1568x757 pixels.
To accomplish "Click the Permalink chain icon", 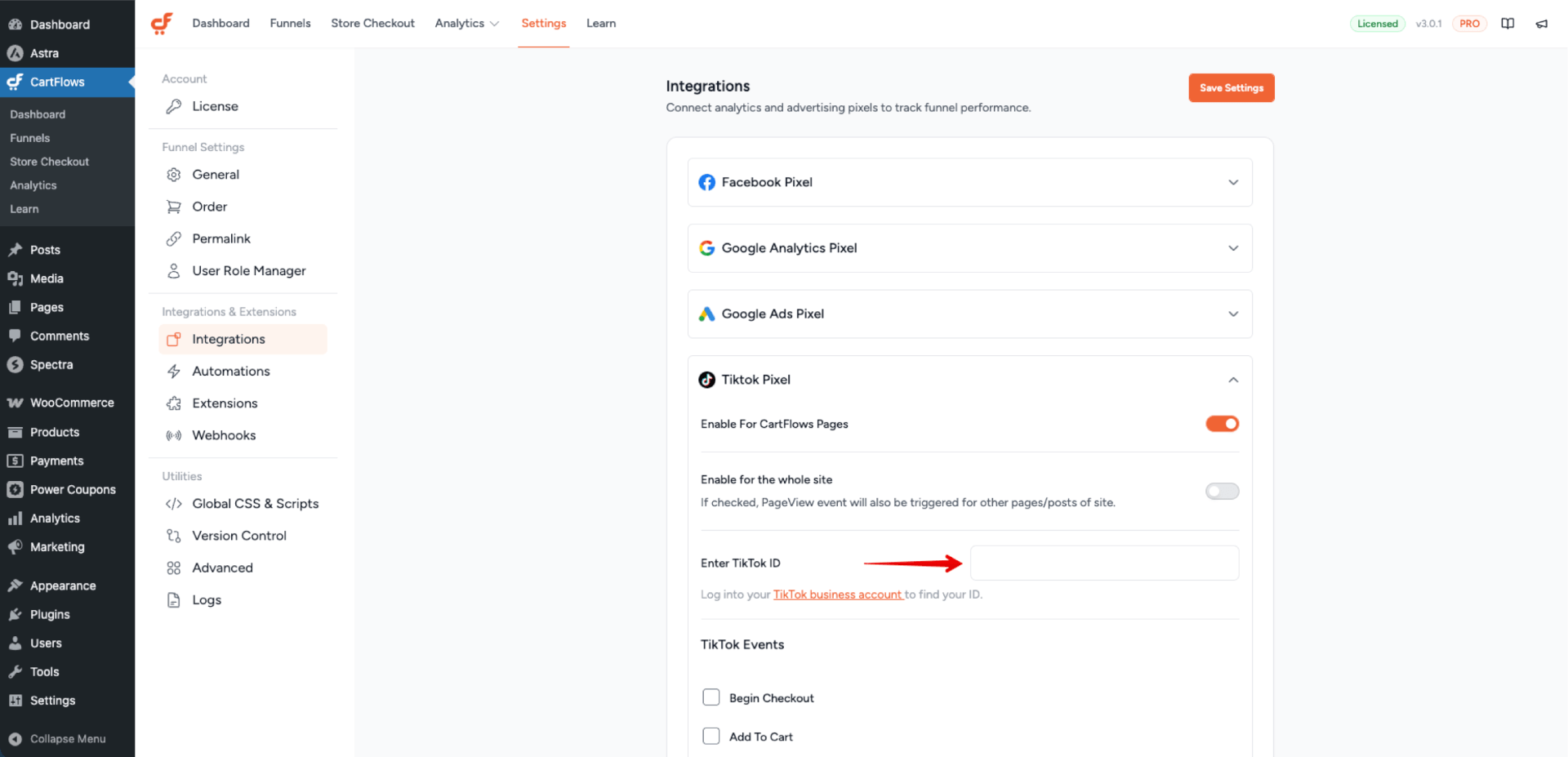I will [173, 238].
